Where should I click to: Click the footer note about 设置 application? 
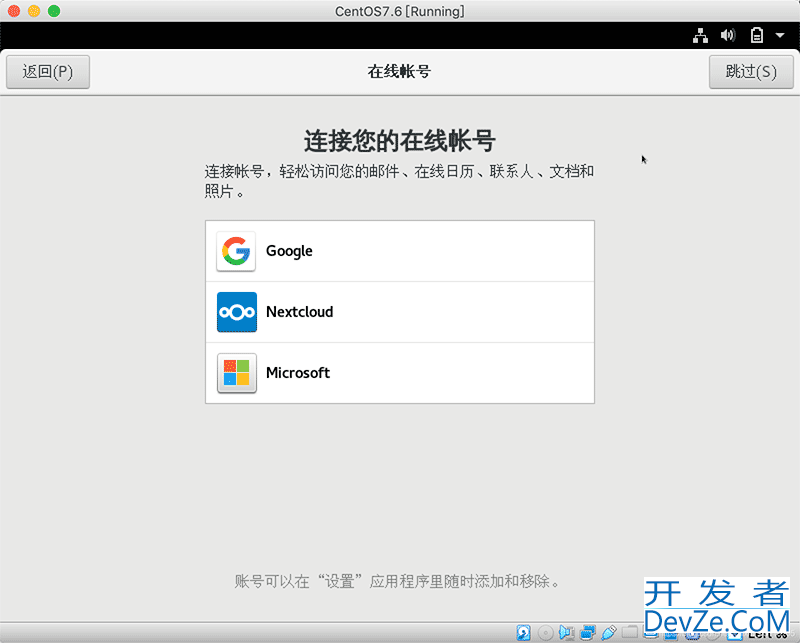tap(397, 581)
